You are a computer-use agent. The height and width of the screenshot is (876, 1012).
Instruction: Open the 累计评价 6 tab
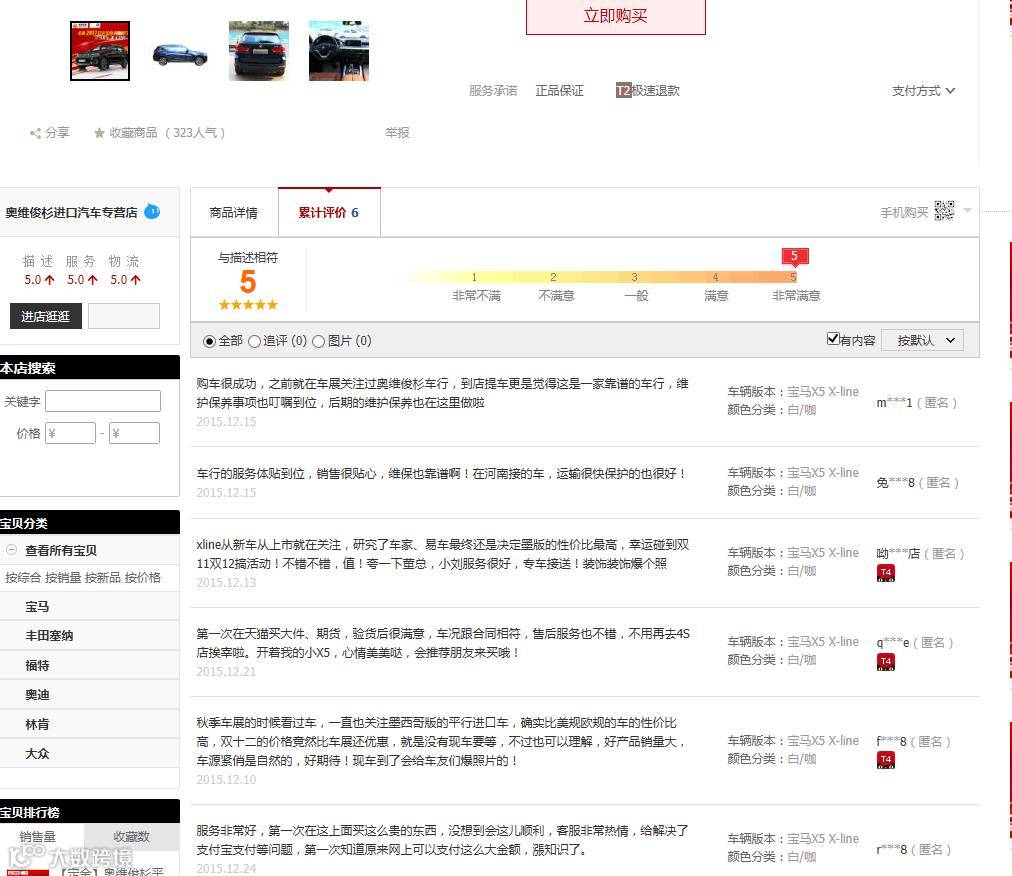click(329, 212)
